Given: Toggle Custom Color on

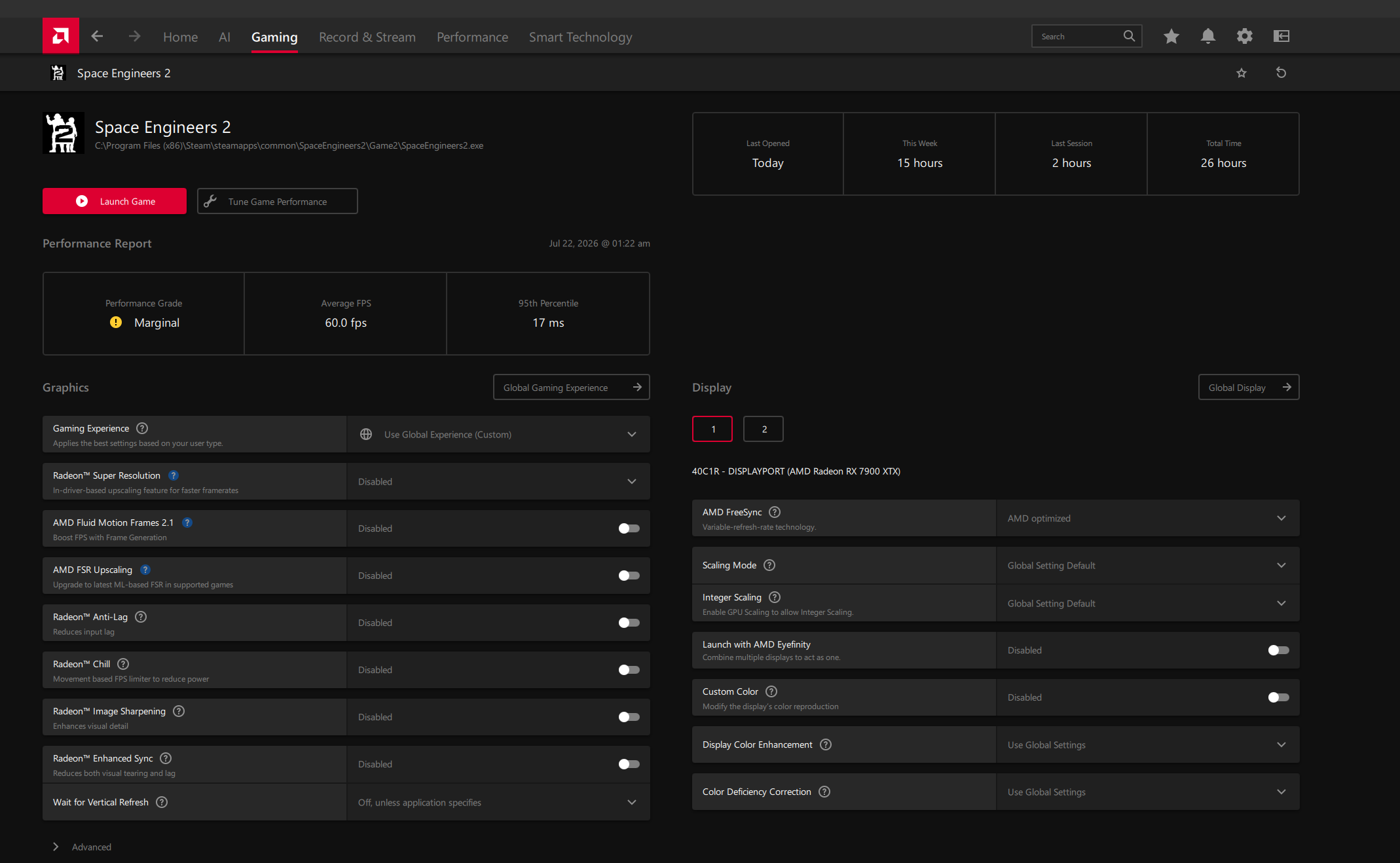Looking at the screenshot, I should coord(1279,697).
